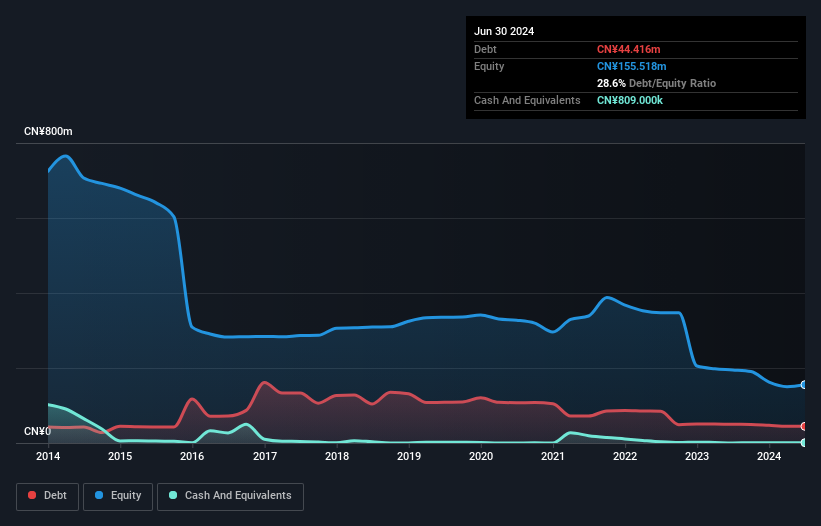This screenshot has width=821, height=526.
Task: Click the 2015 x-axis label
Action: 120,456
